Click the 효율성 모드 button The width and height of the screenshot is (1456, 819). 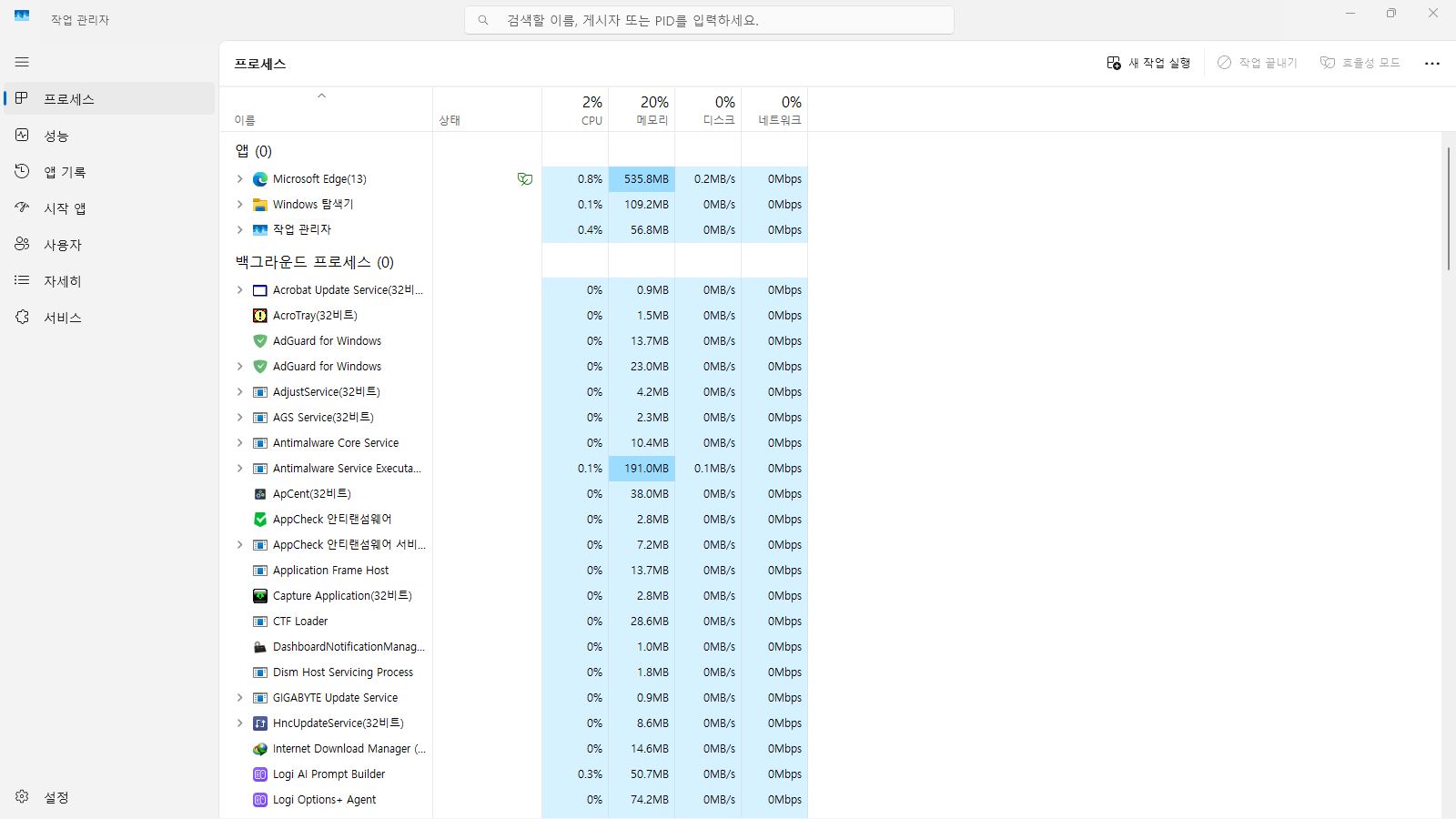1360,63
